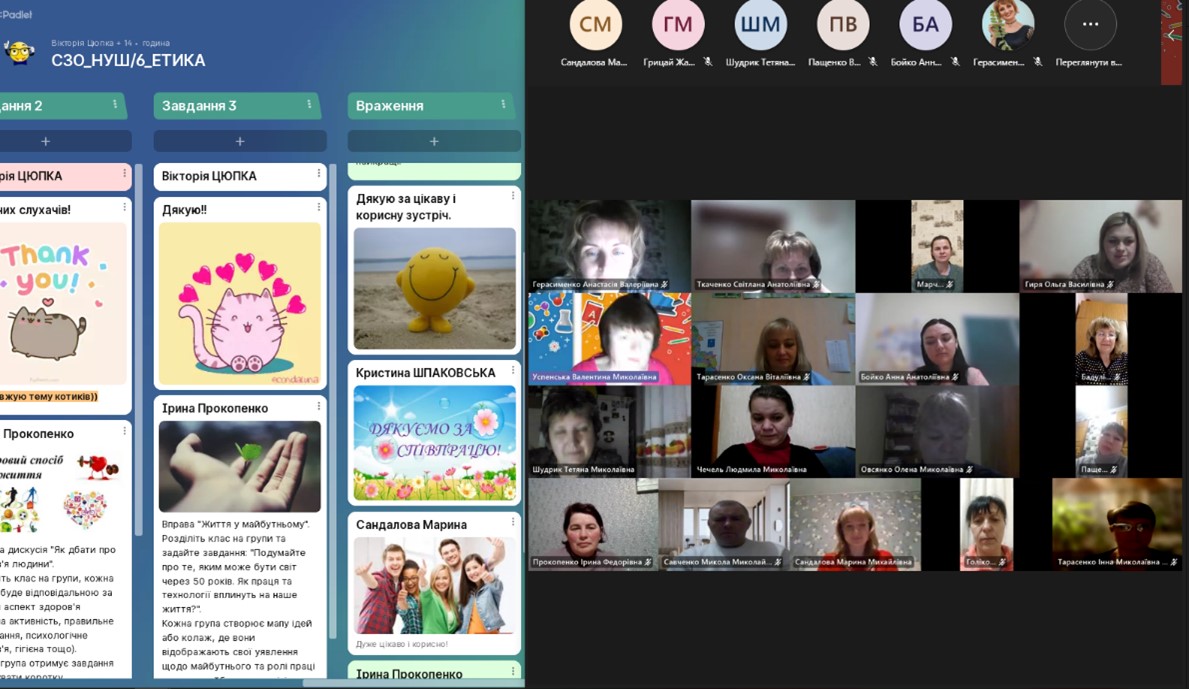
Task: Add a post under the Враження column
Action: coord(434,141)
